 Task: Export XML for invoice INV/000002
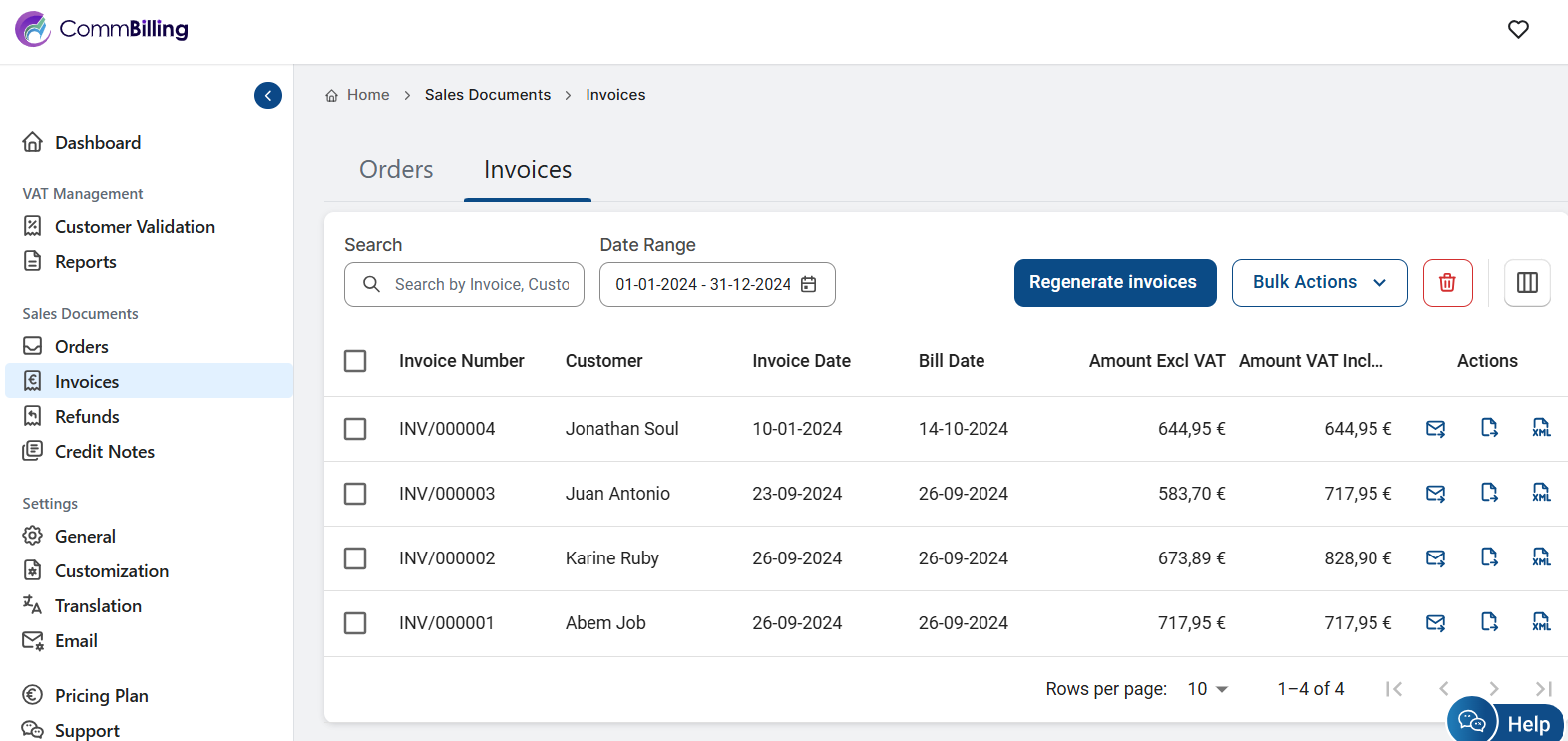pos(1541,558)
